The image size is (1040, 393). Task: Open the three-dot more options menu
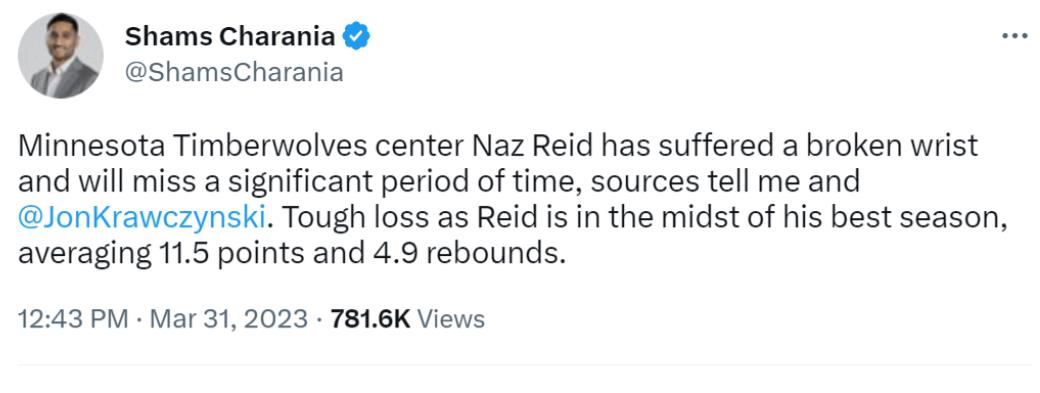1014,36
